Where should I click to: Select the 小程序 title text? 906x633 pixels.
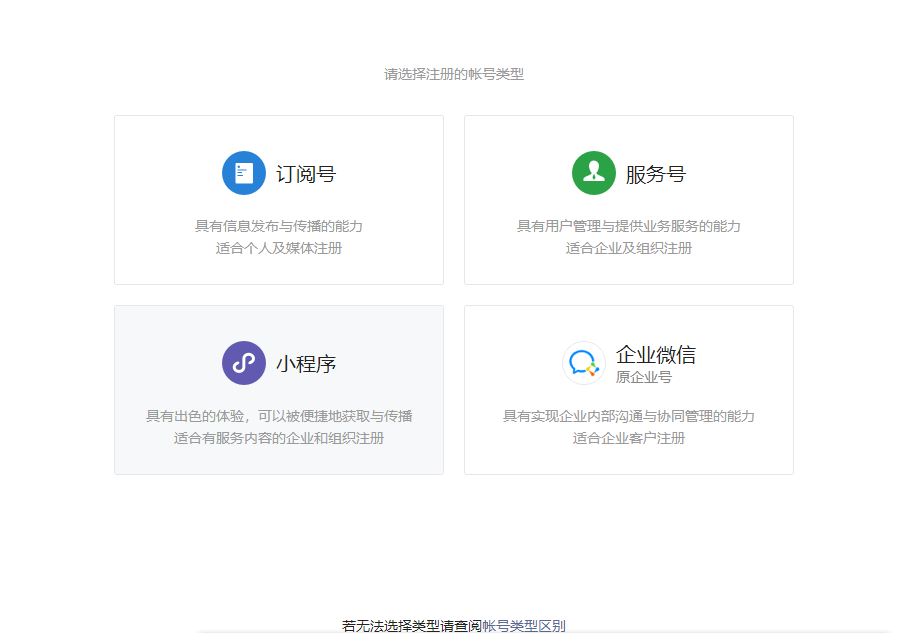[x=306, y=364]
